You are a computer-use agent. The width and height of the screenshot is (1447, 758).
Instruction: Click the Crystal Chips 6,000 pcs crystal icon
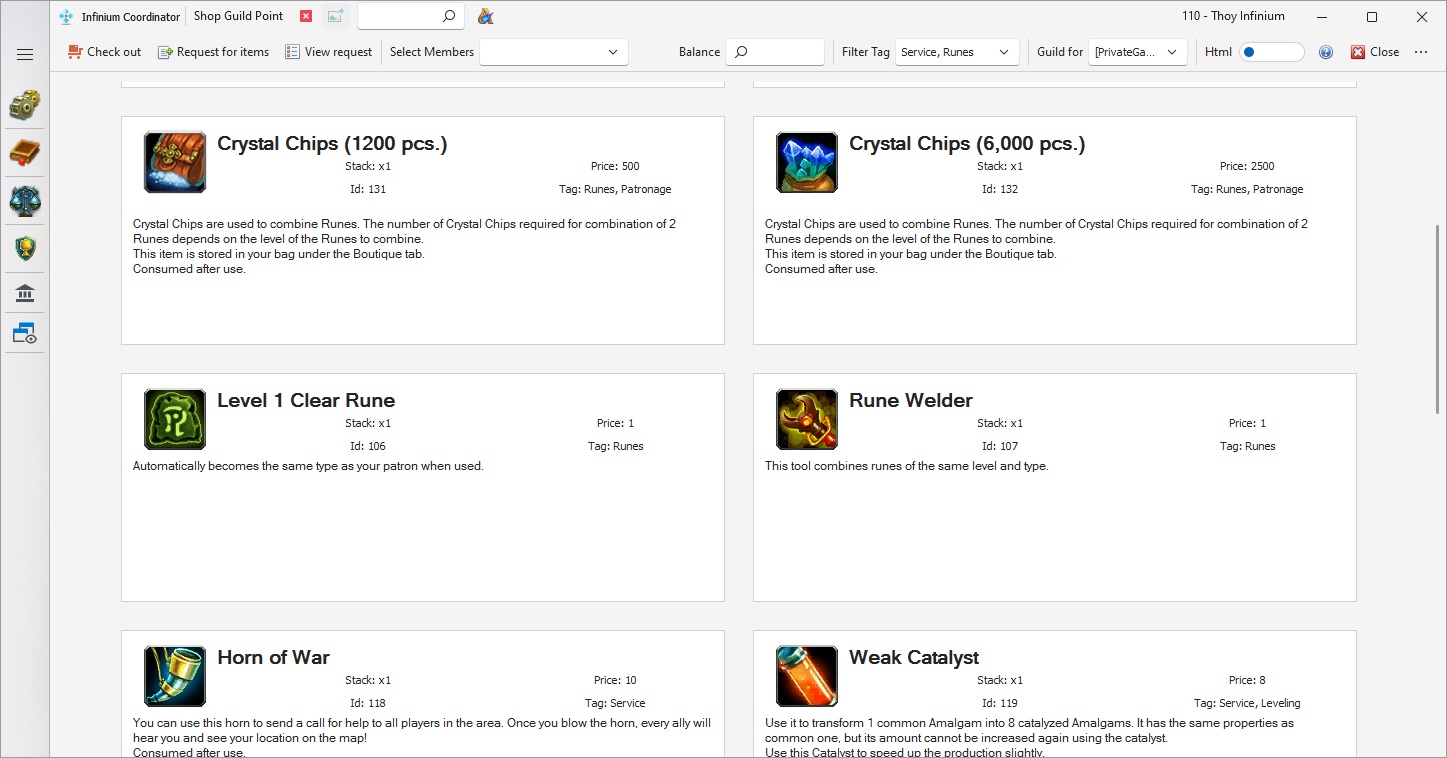(x=807, y=162)
